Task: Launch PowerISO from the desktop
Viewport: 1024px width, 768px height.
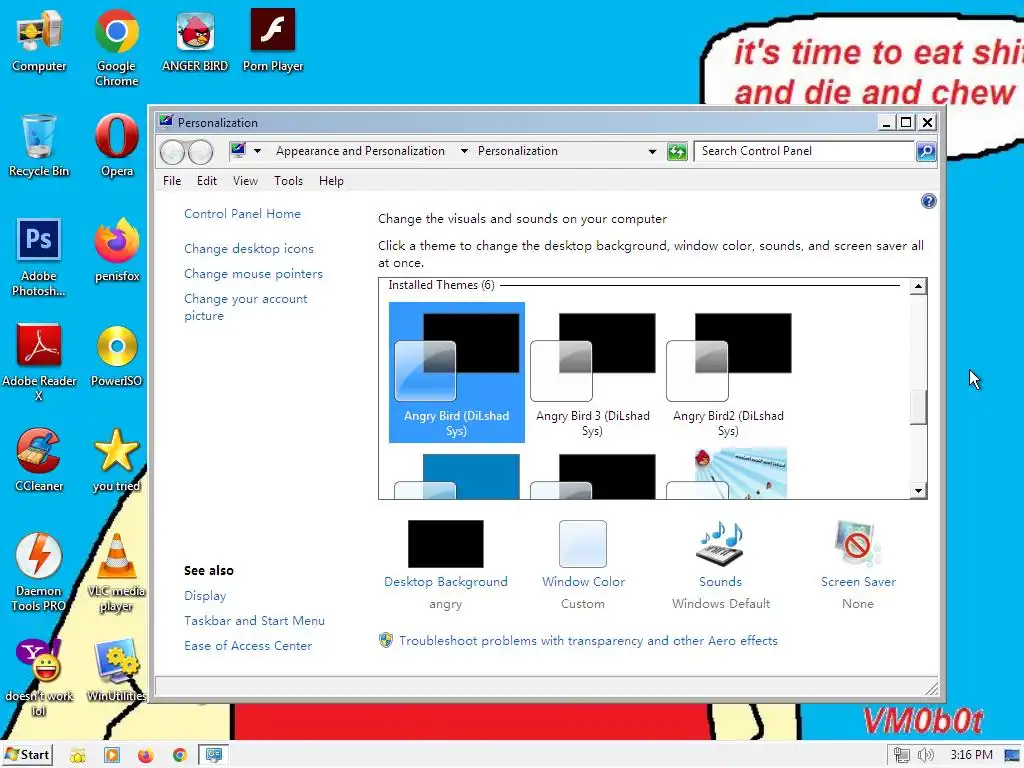Action: [x=116, y=355]
